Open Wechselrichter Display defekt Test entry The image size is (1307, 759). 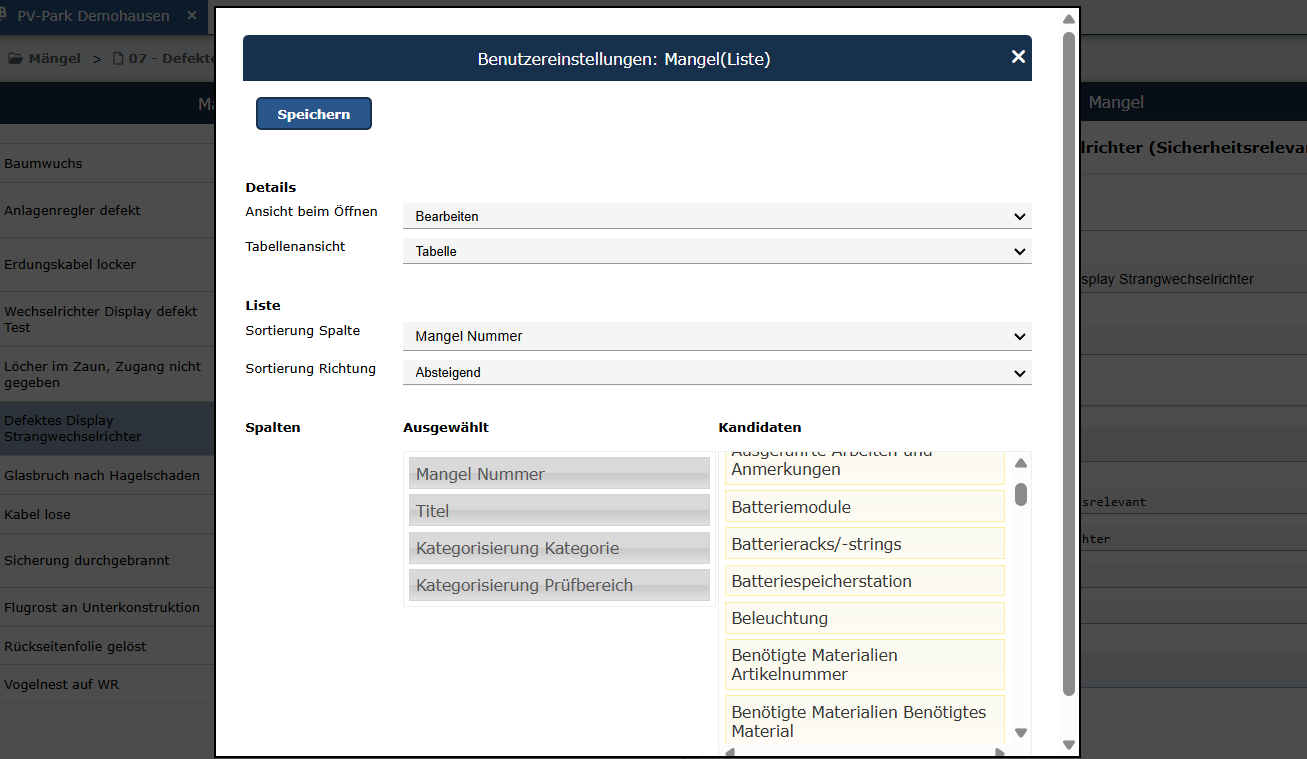click(107, 319)
